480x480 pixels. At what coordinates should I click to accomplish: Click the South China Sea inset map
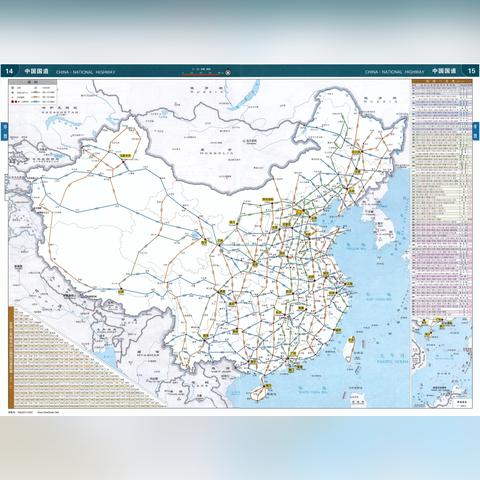[x=442, y=362]
